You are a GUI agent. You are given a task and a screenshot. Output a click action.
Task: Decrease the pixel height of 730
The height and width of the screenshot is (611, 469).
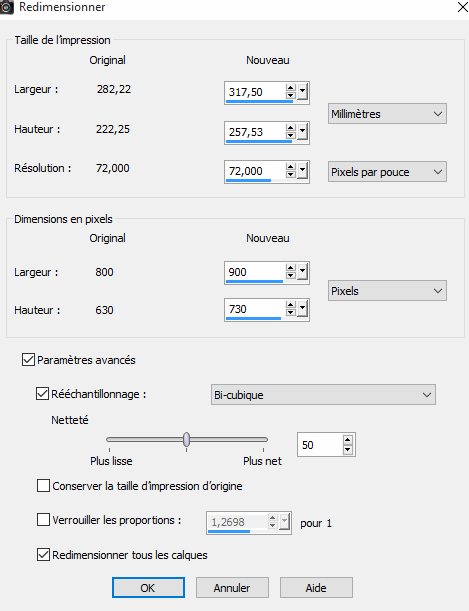(290, 312)
